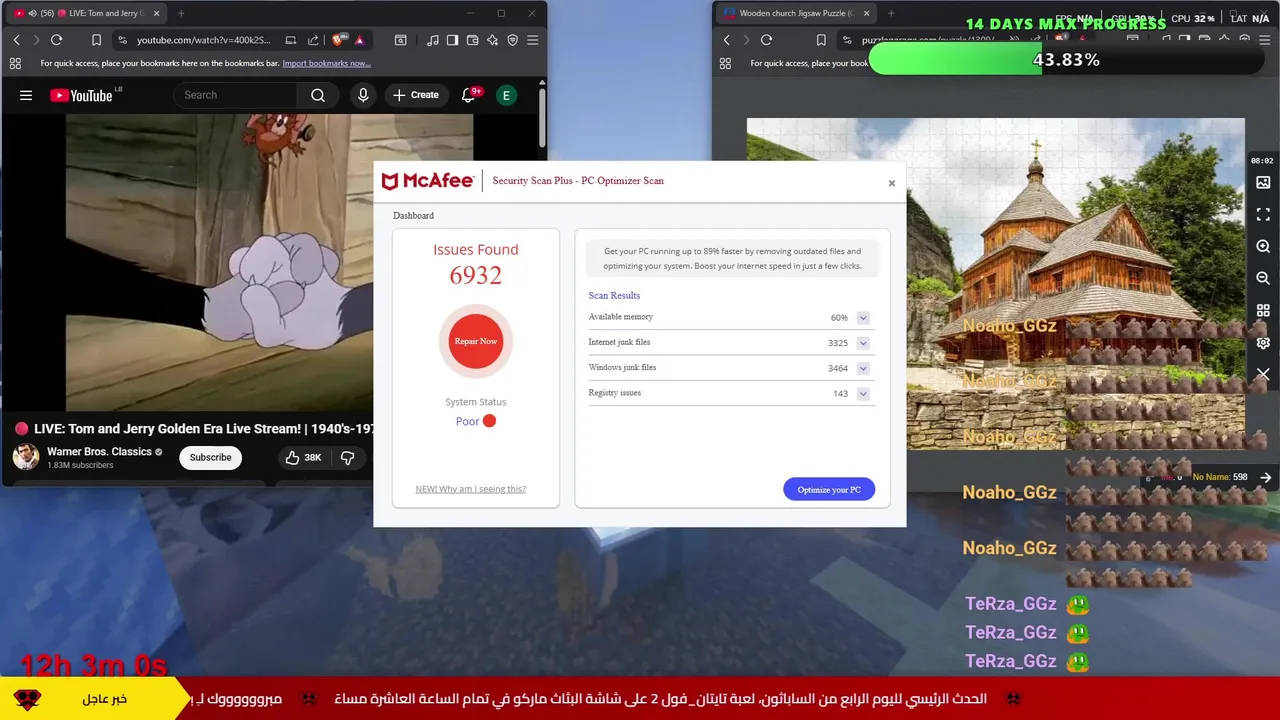This screenshot has height=720, width=1280.
Task: Open YouTube notifications bell
Action: point(468,95)
